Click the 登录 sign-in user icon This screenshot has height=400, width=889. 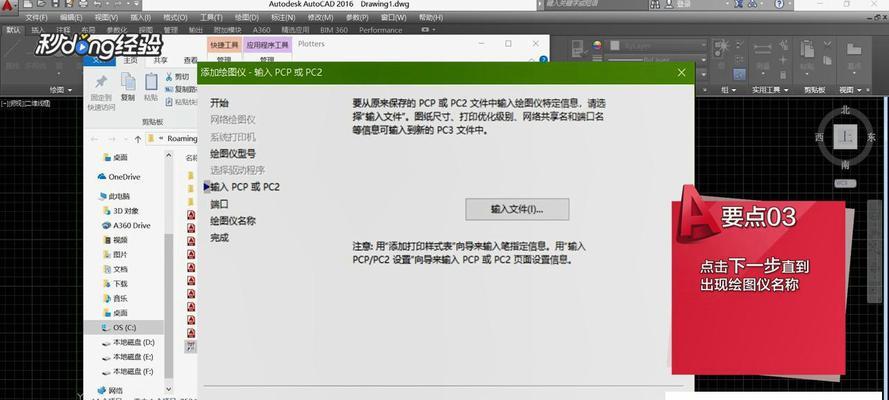[670, 4]
